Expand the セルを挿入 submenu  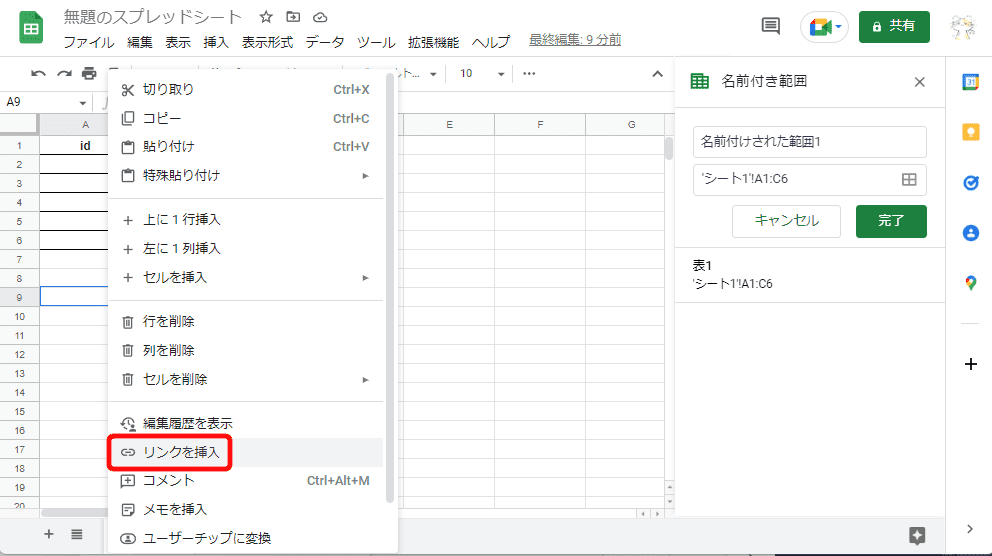[245, 277]
